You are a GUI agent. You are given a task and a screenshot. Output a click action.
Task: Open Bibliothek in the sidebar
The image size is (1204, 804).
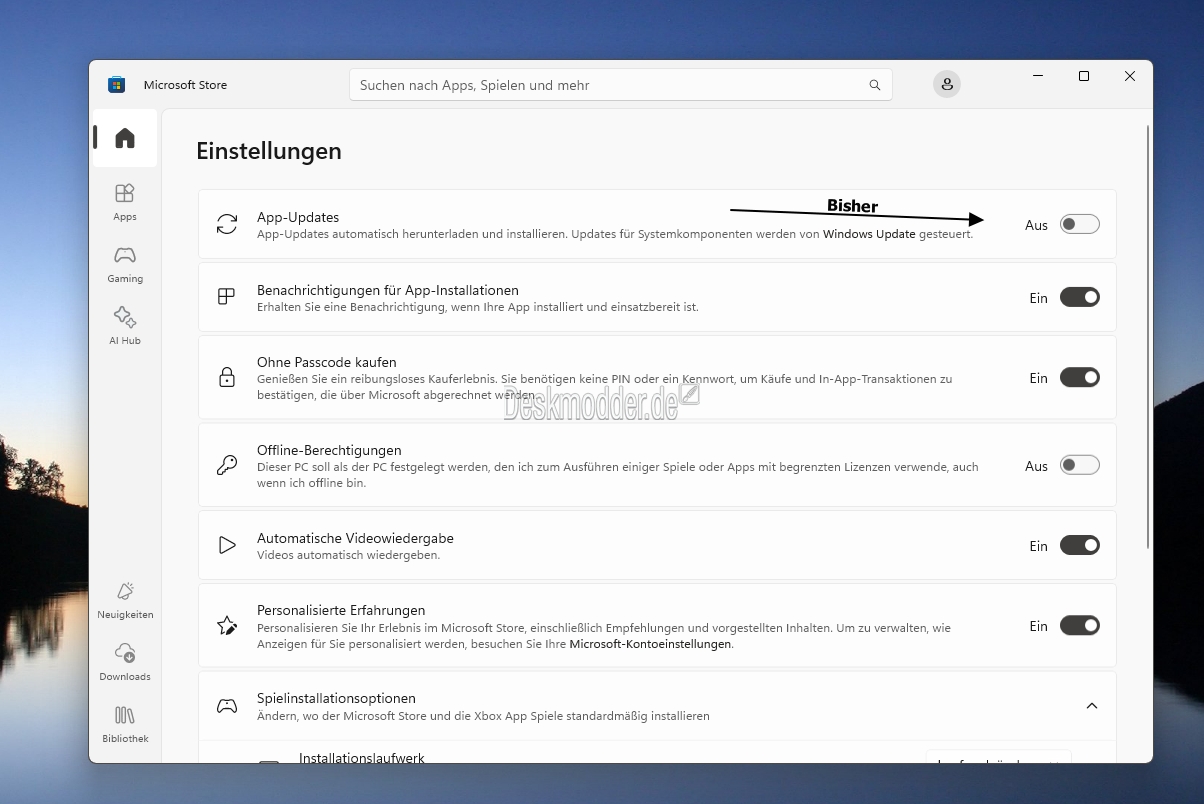pyautogui.click(x=125, y=724)
